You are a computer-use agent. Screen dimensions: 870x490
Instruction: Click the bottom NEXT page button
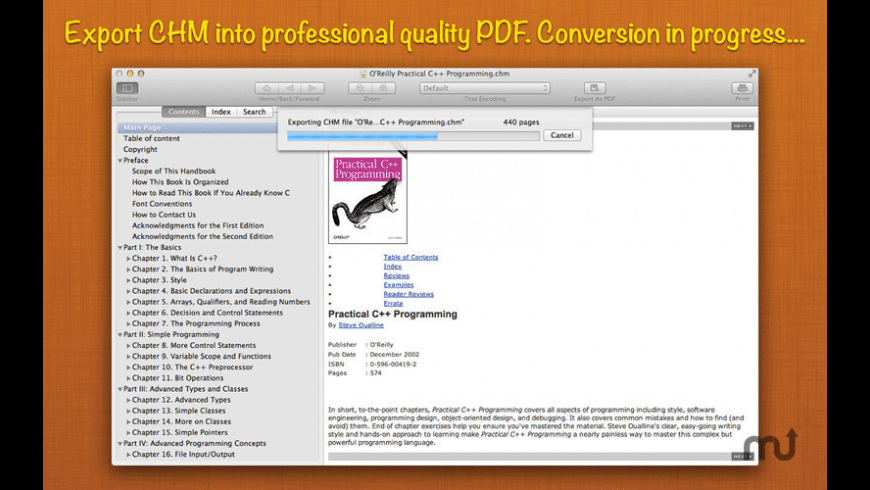coord(742,456)
